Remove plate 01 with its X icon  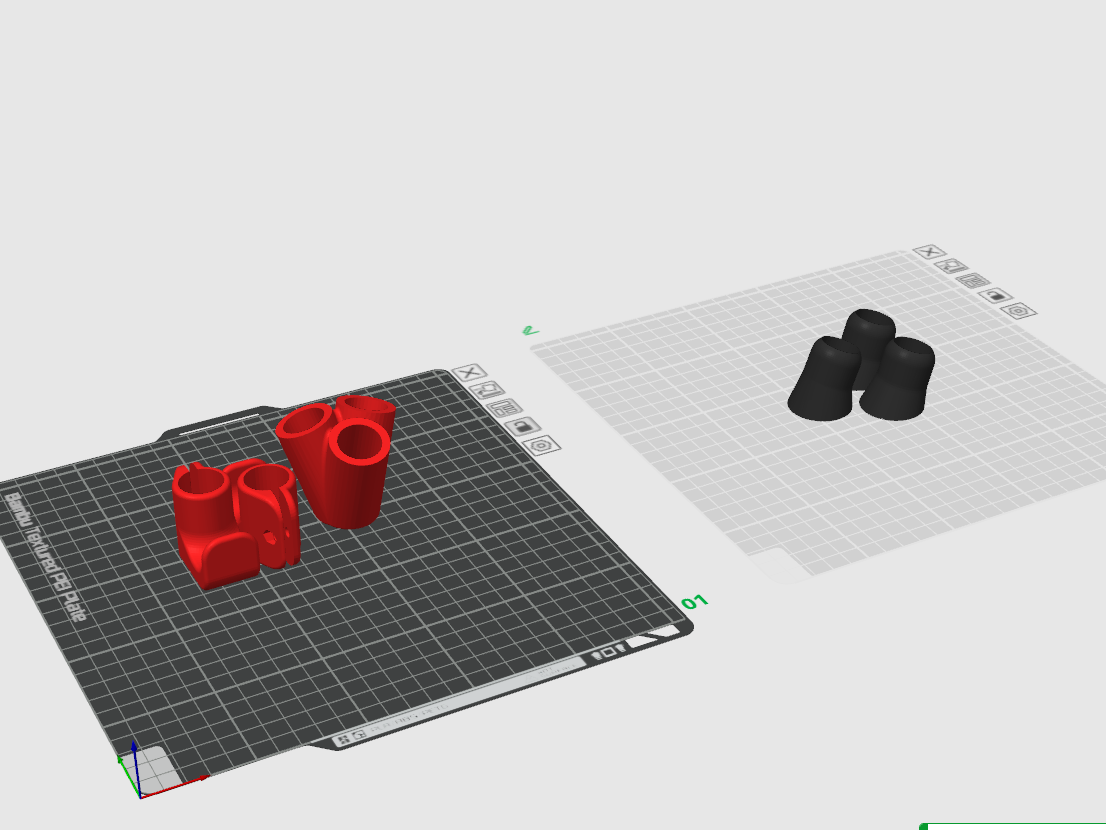click(x=470, y=372)
